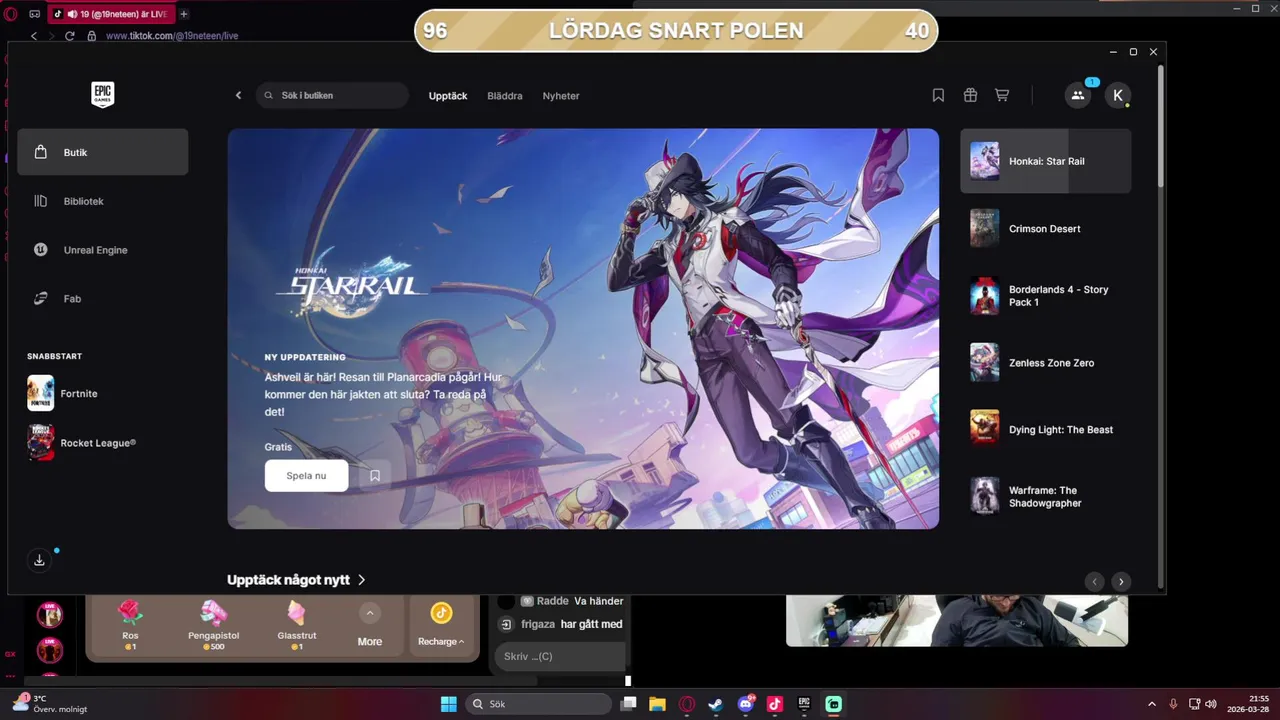Open Task View on the taskbar
This screenshot has height=720, width=1280.
click(x=628, y=704)
